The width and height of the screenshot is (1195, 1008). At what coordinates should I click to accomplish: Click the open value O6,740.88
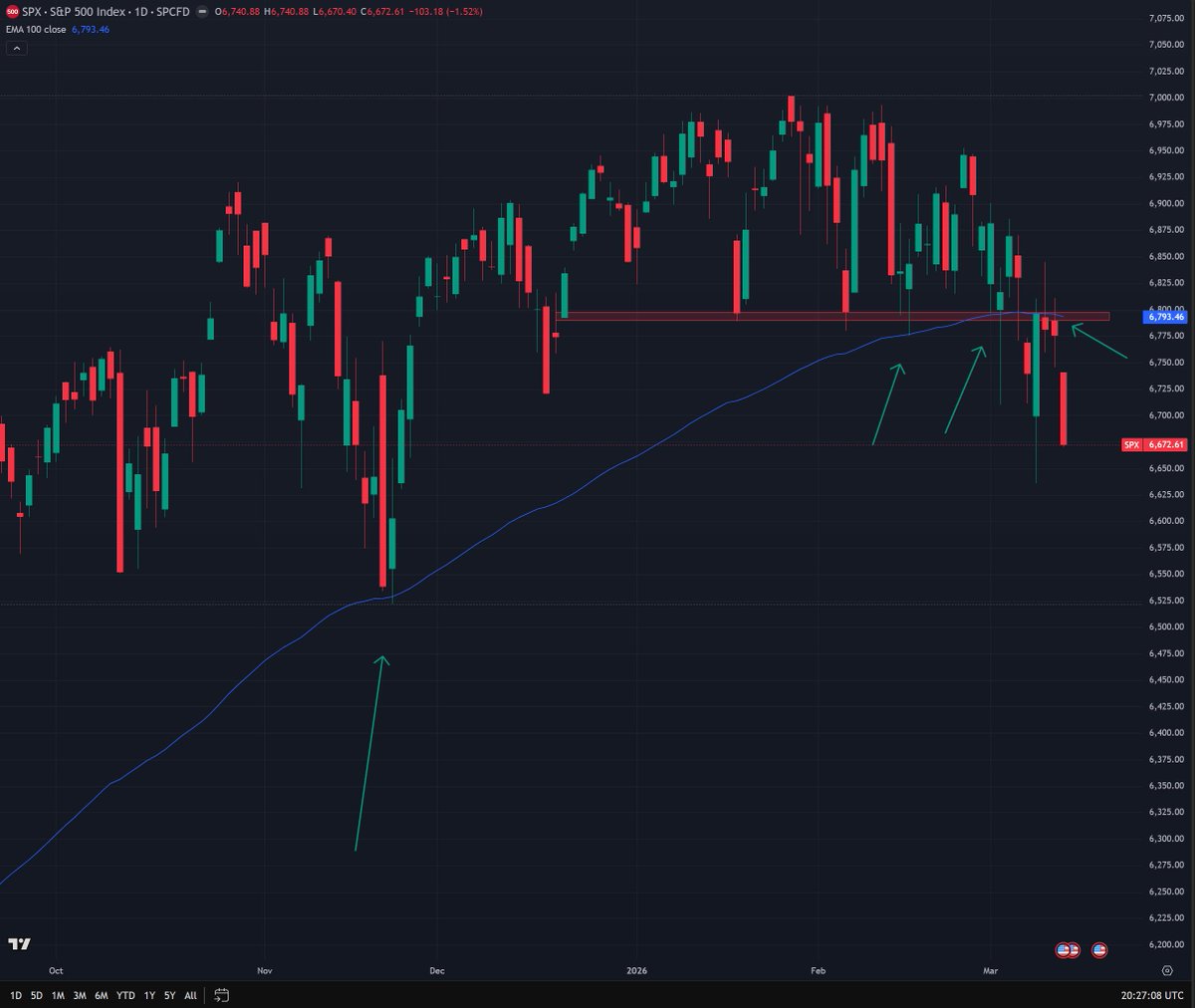click(238, 12)
